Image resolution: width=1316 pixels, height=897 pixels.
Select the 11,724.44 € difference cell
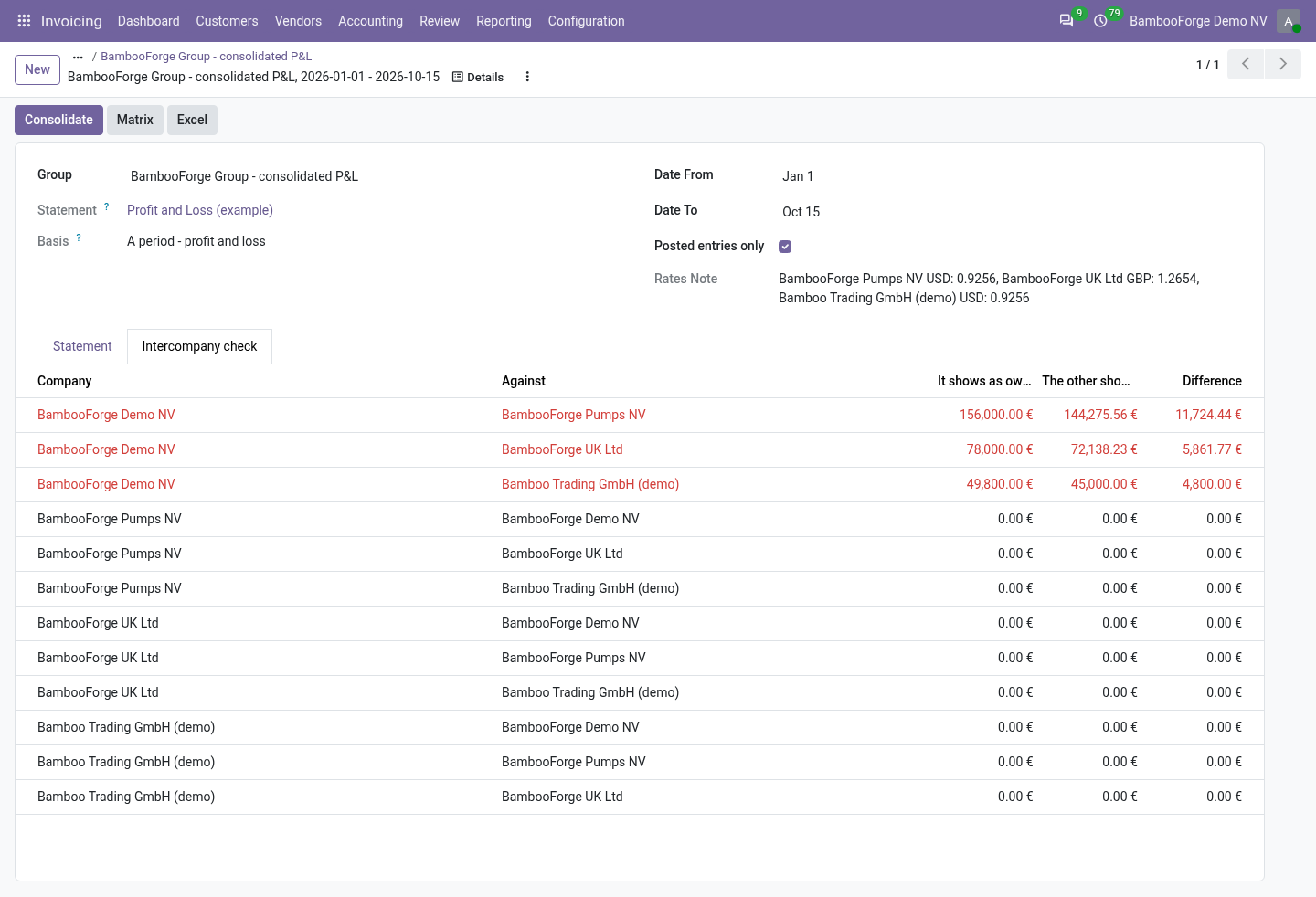(1208, 415)
